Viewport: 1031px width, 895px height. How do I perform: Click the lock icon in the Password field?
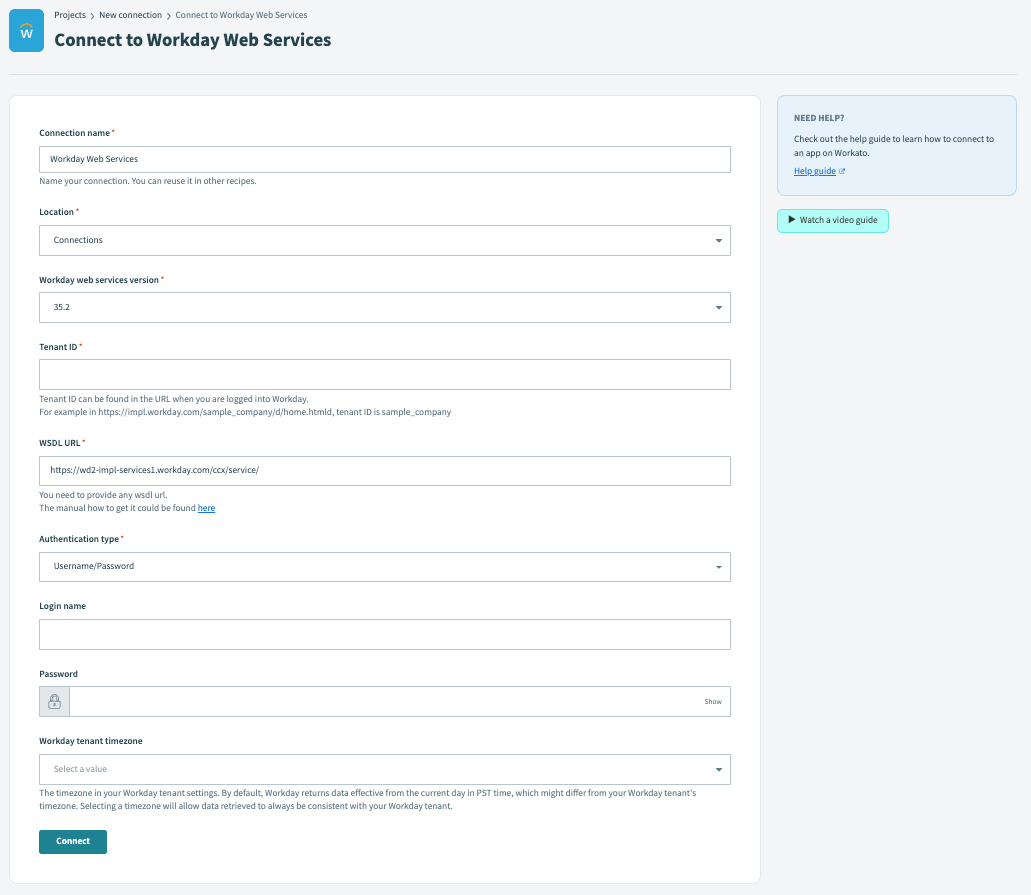click(x=53, y=700)
